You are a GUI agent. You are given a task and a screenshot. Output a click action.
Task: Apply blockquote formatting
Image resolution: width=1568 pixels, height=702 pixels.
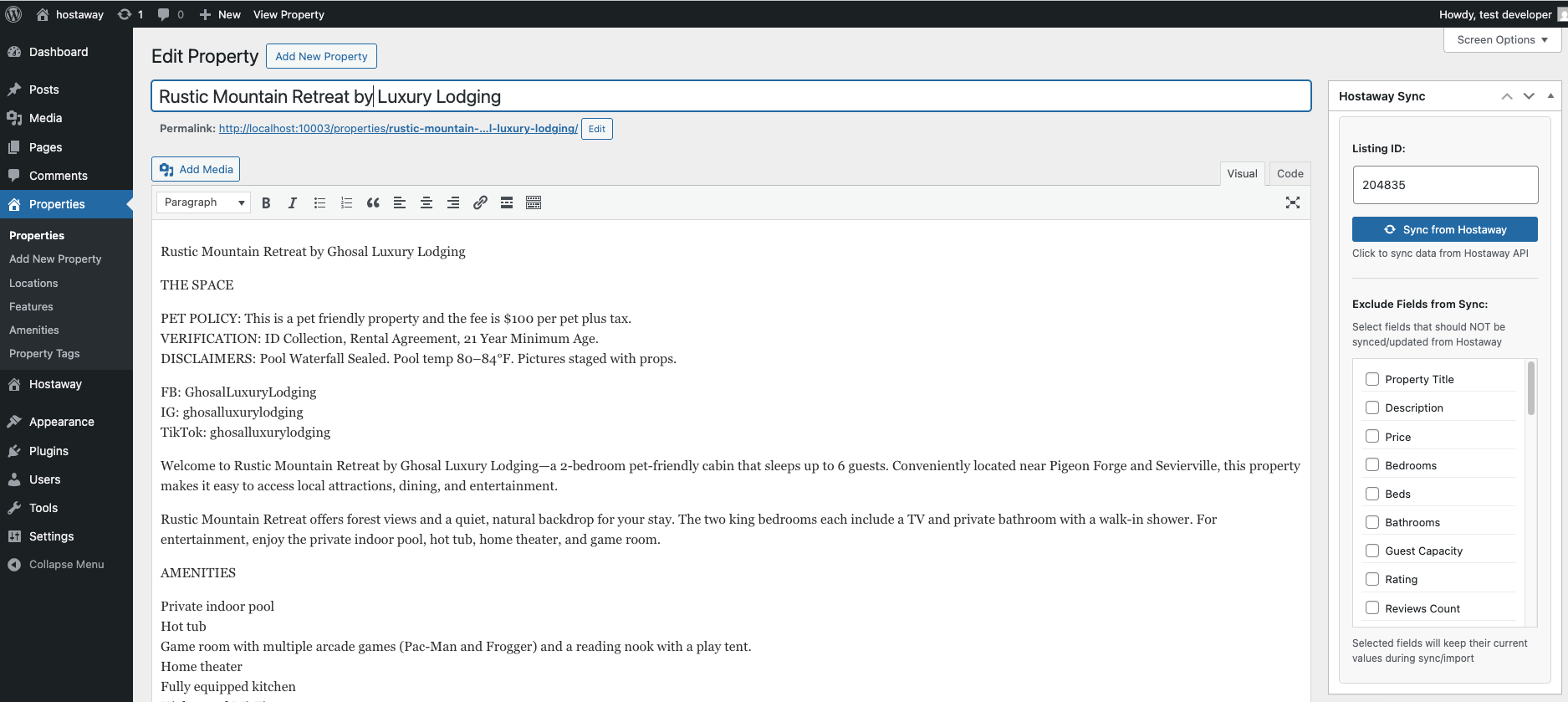click(373, 202)
